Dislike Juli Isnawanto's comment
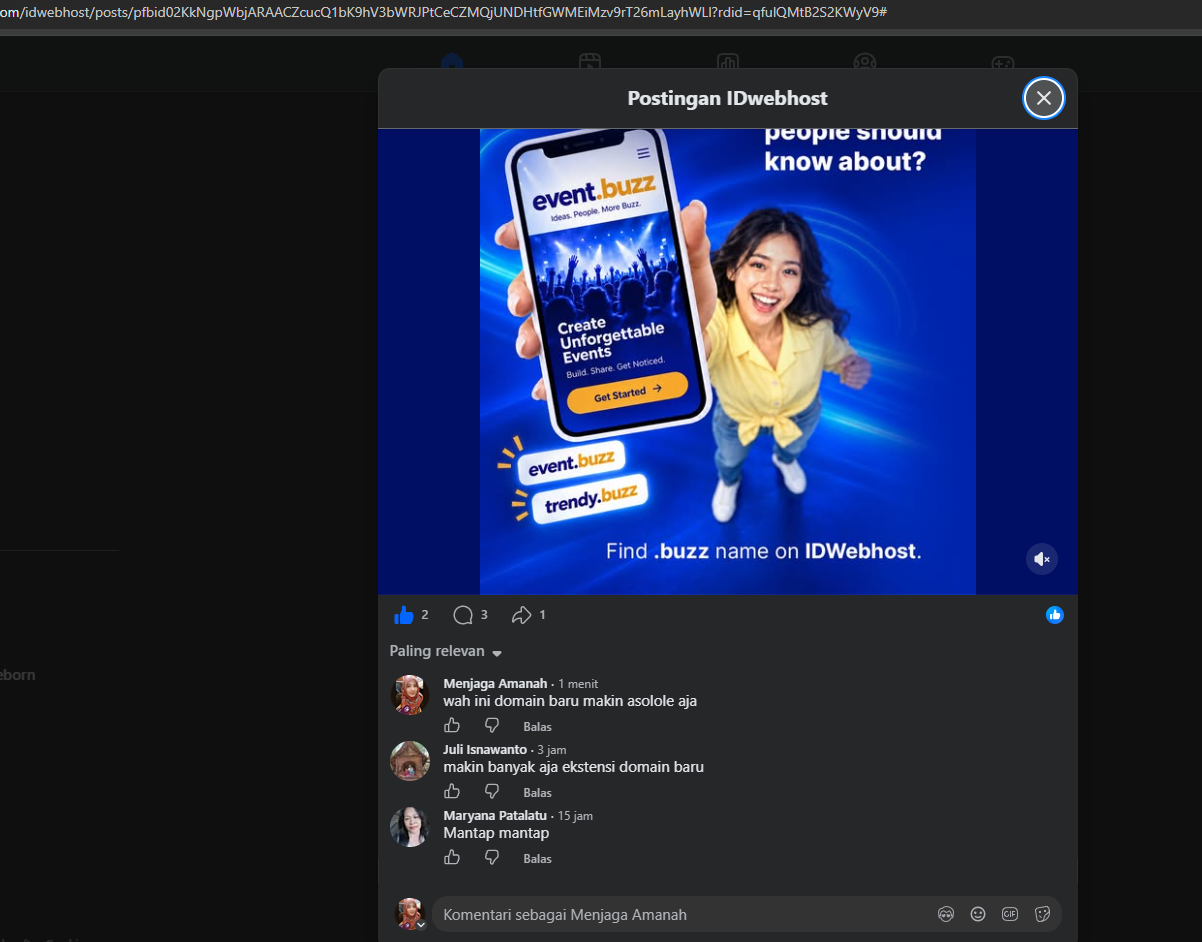 tap(491, 791)
